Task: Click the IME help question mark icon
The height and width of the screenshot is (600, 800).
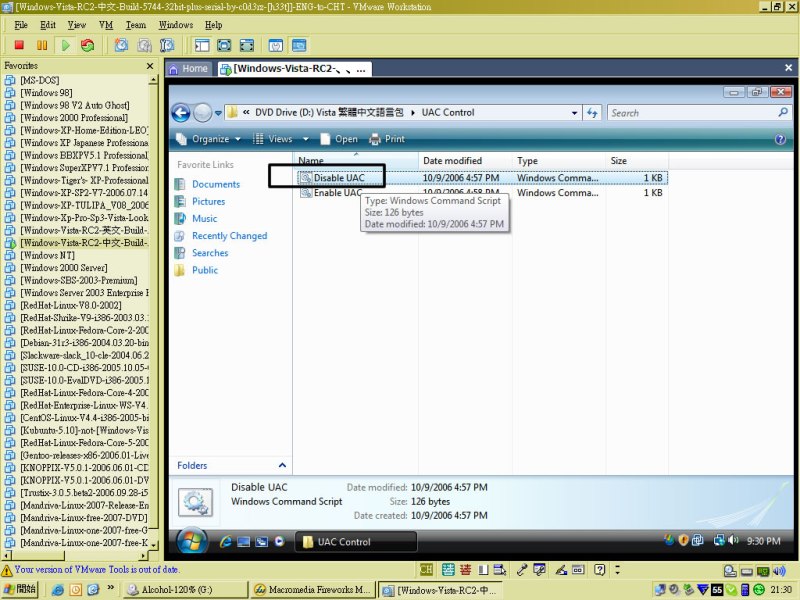Action: click(600, 570)
